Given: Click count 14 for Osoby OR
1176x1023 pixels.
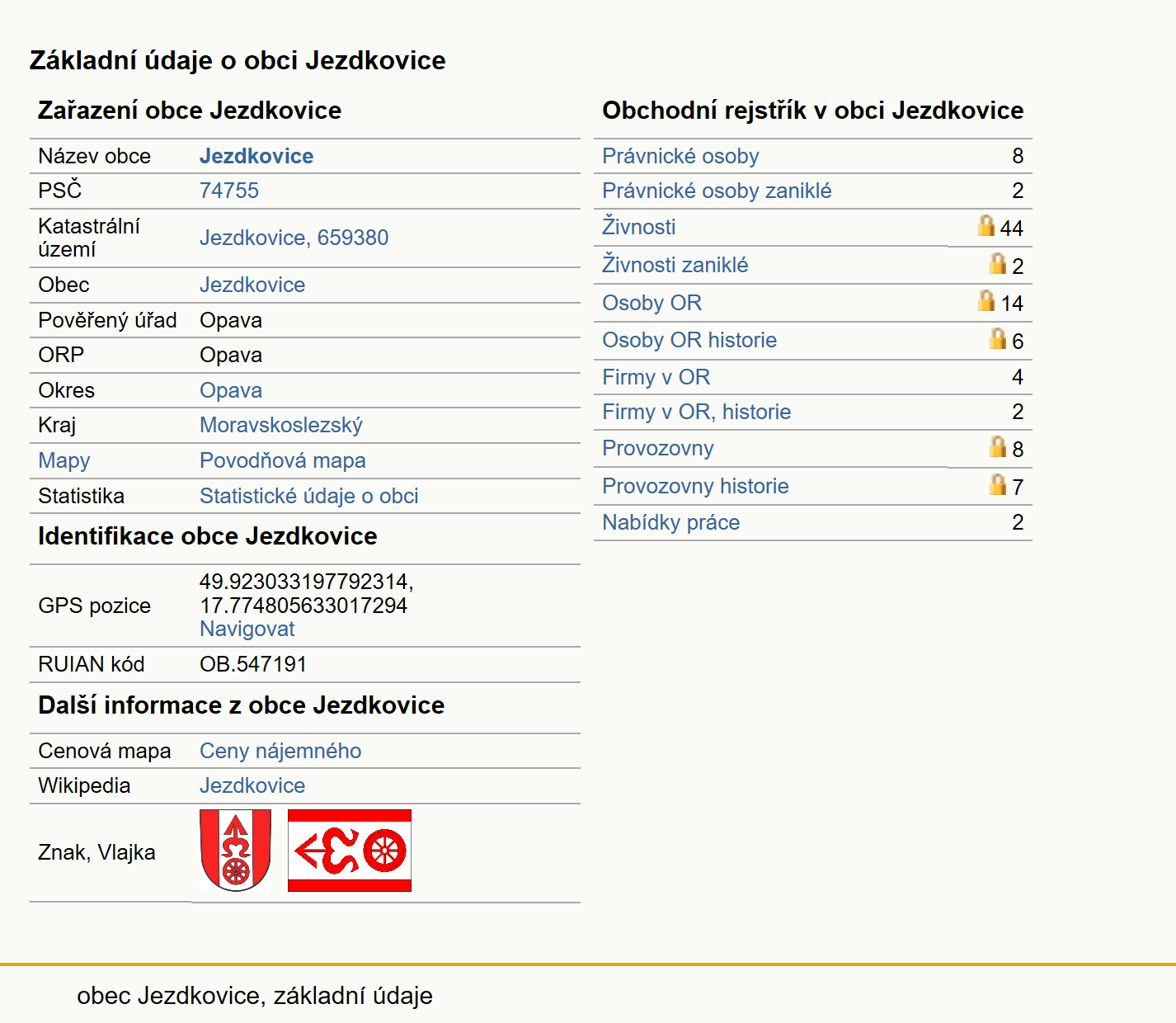Looking at the screenshot, I should point(1012,304).
